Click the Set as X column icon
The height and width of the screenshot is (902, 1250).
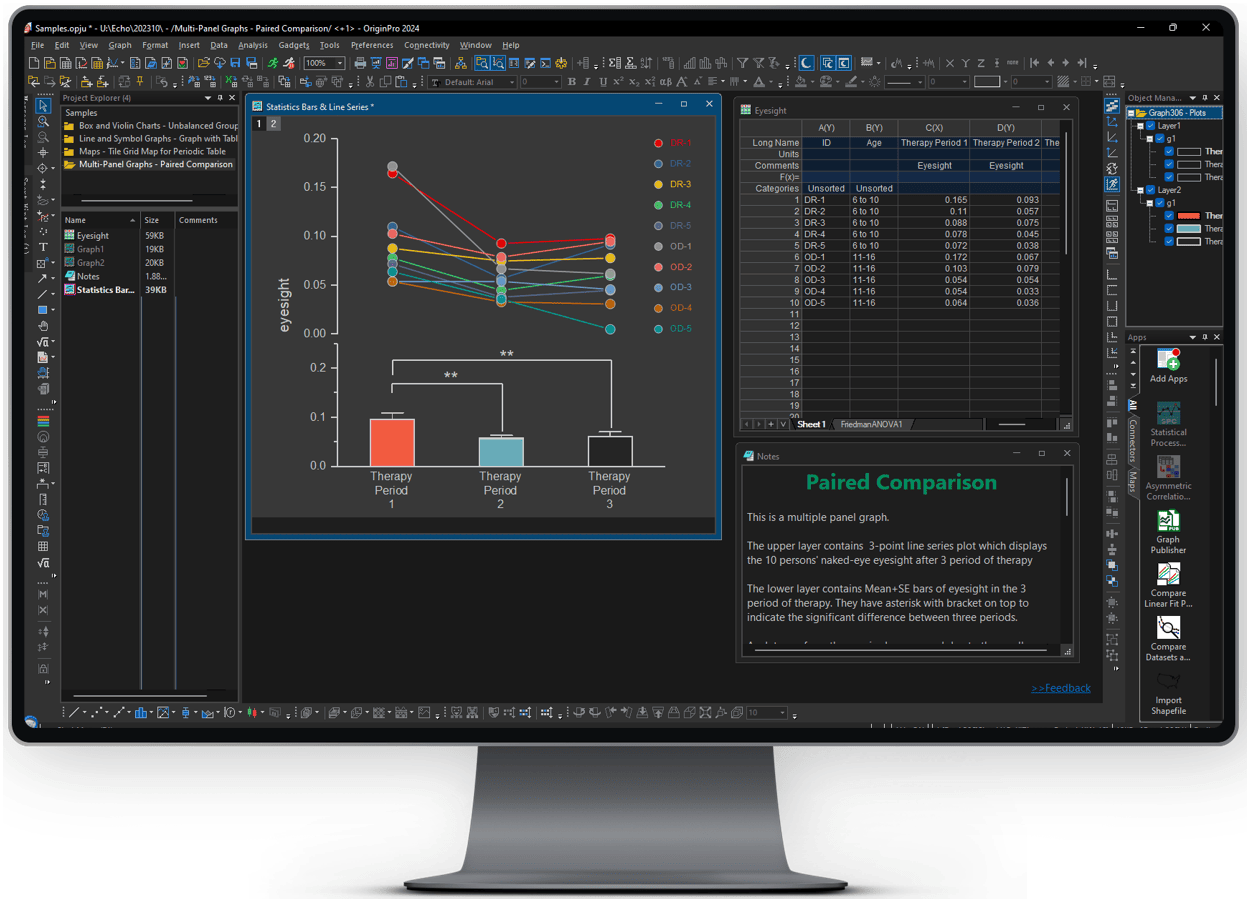coord(949,63)
